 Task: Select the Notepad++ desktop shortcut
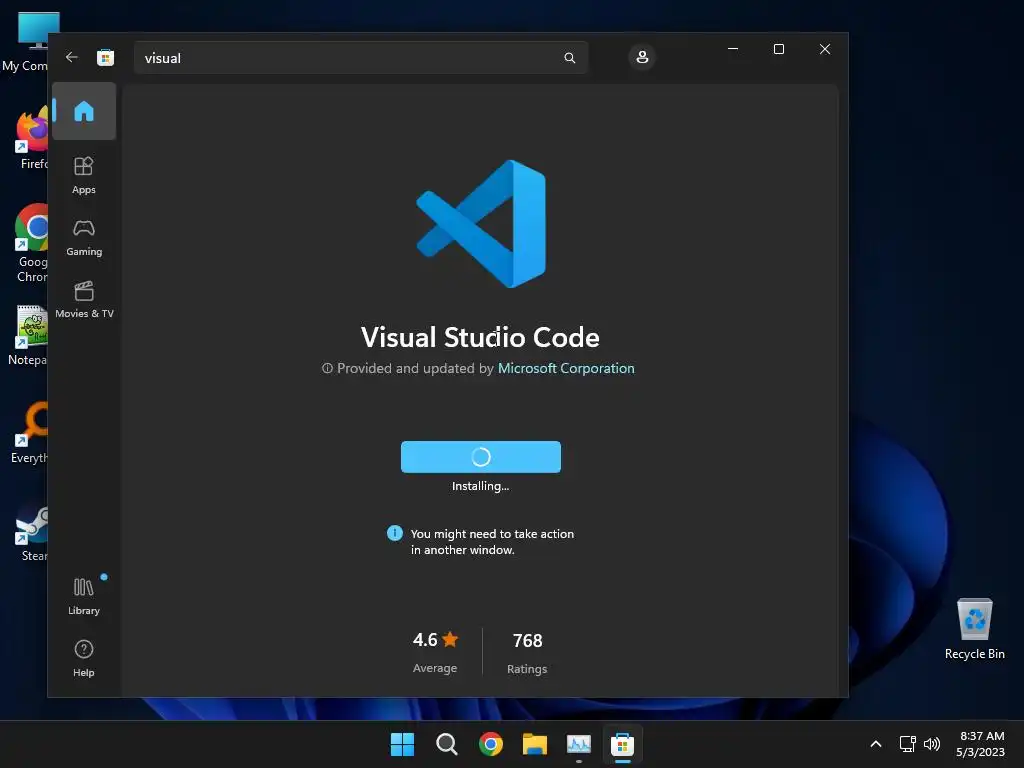(x=27, y=336)
